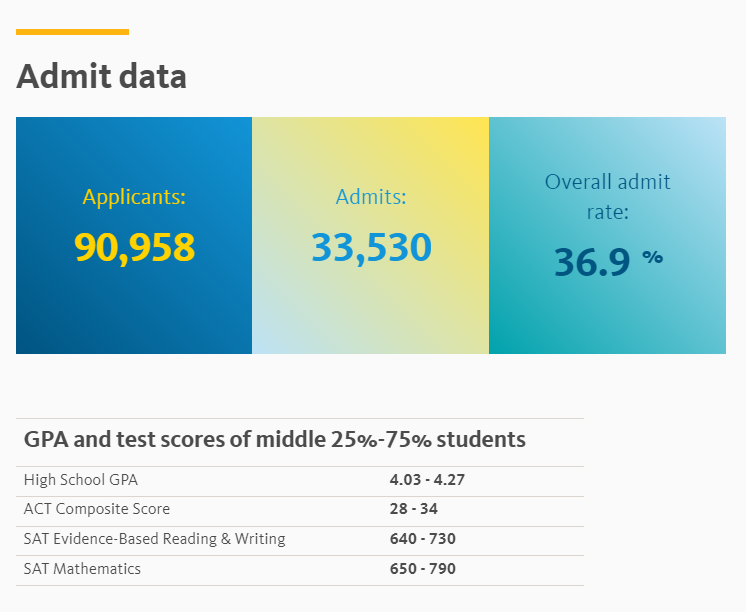Click the Overall admit rate label
Screen dimensions: 746x612
click(608, 197)
